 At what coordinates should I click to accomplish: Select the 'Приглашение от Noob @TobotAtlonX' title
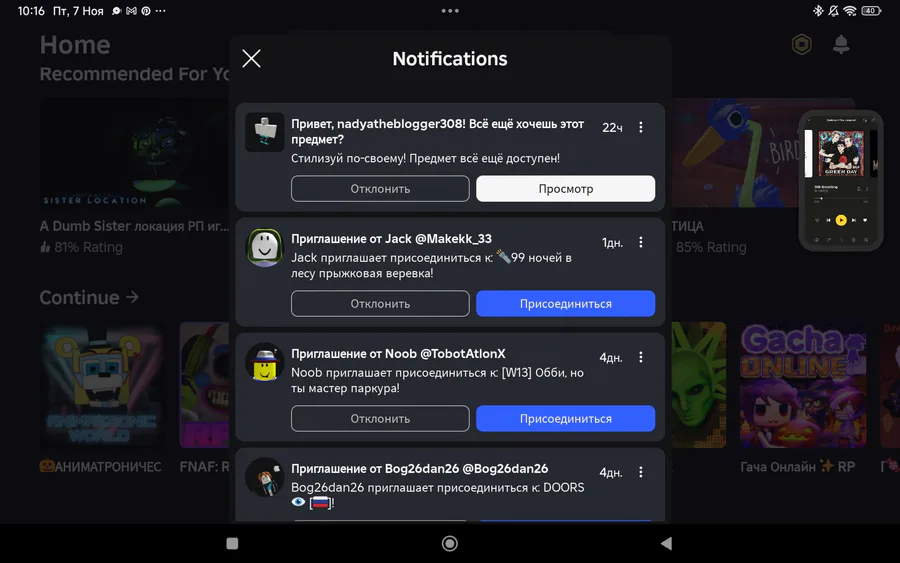point(398,354)
